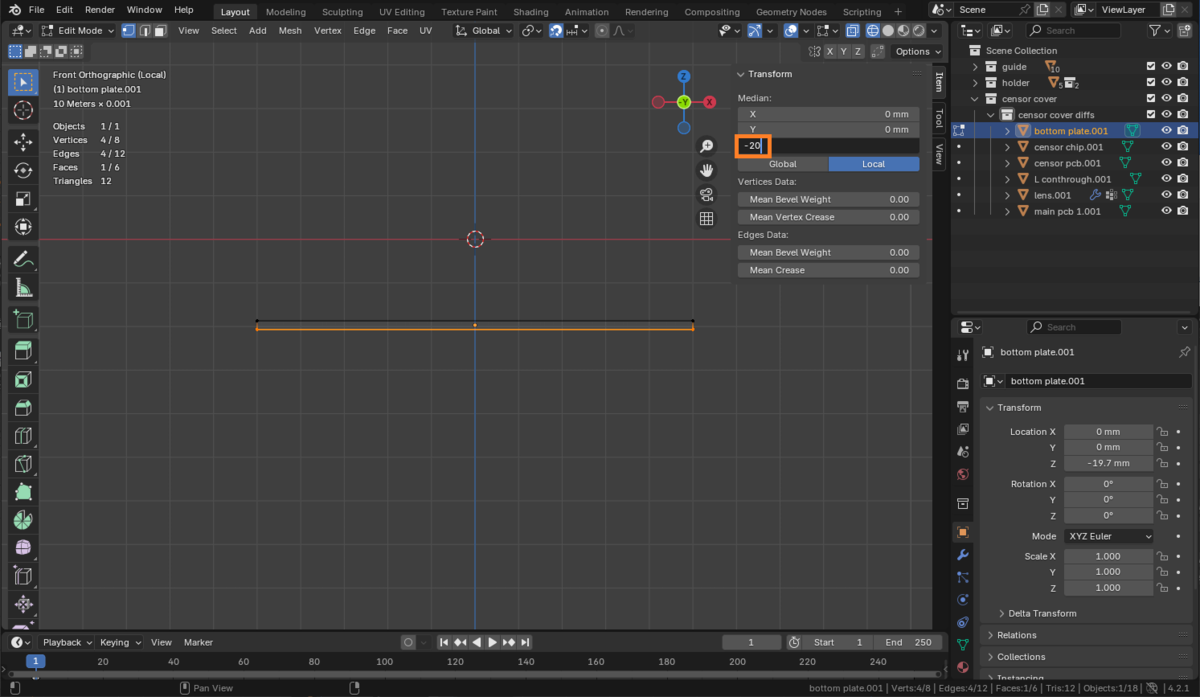
Task: Select the Poly Build tool
Action: point(24,492)
